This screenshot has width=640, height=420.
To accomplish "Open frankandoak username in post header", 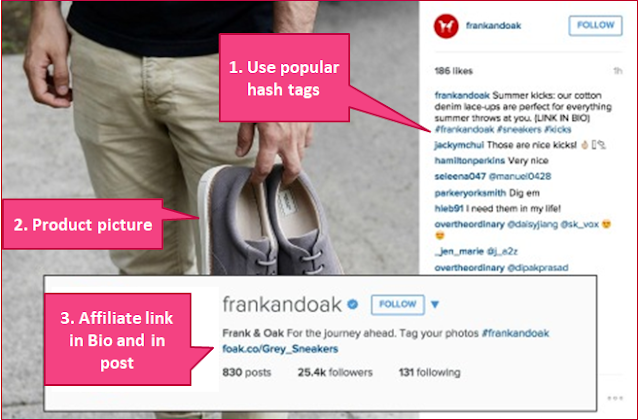I will 493,26.
